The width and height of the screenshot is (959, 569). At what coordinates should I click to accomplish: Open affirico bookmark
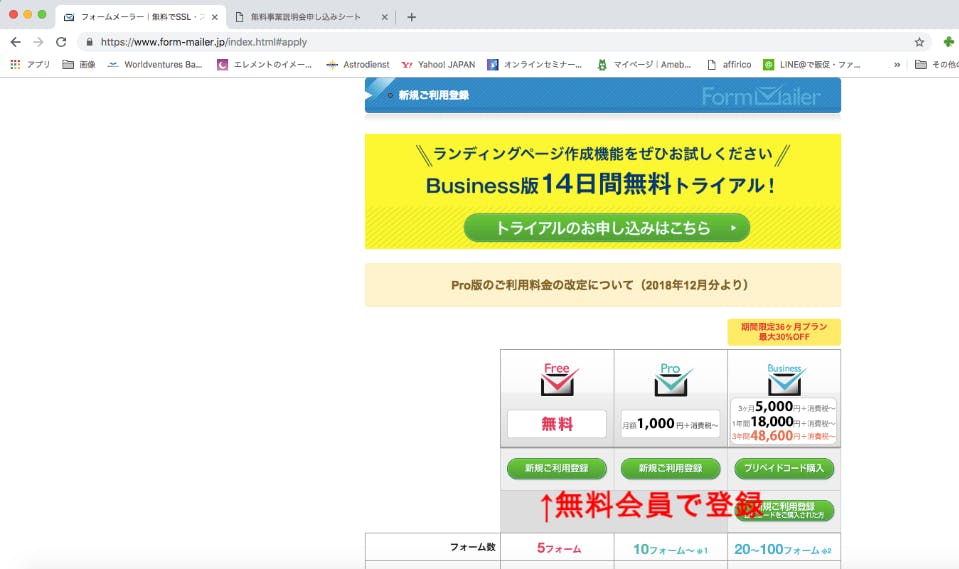tap(728, 64)
